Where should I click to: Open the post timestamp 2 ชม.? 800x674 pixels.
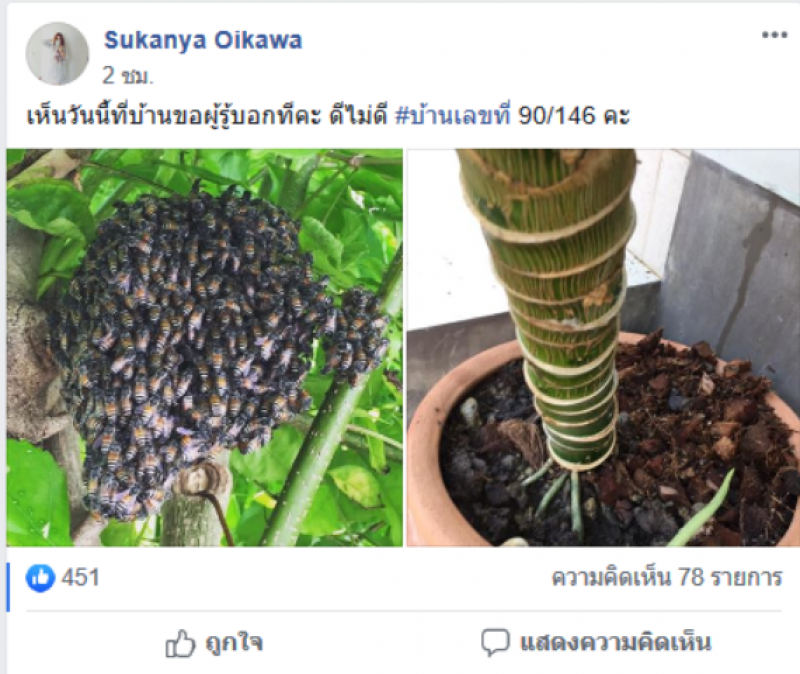tap(128, 76)
